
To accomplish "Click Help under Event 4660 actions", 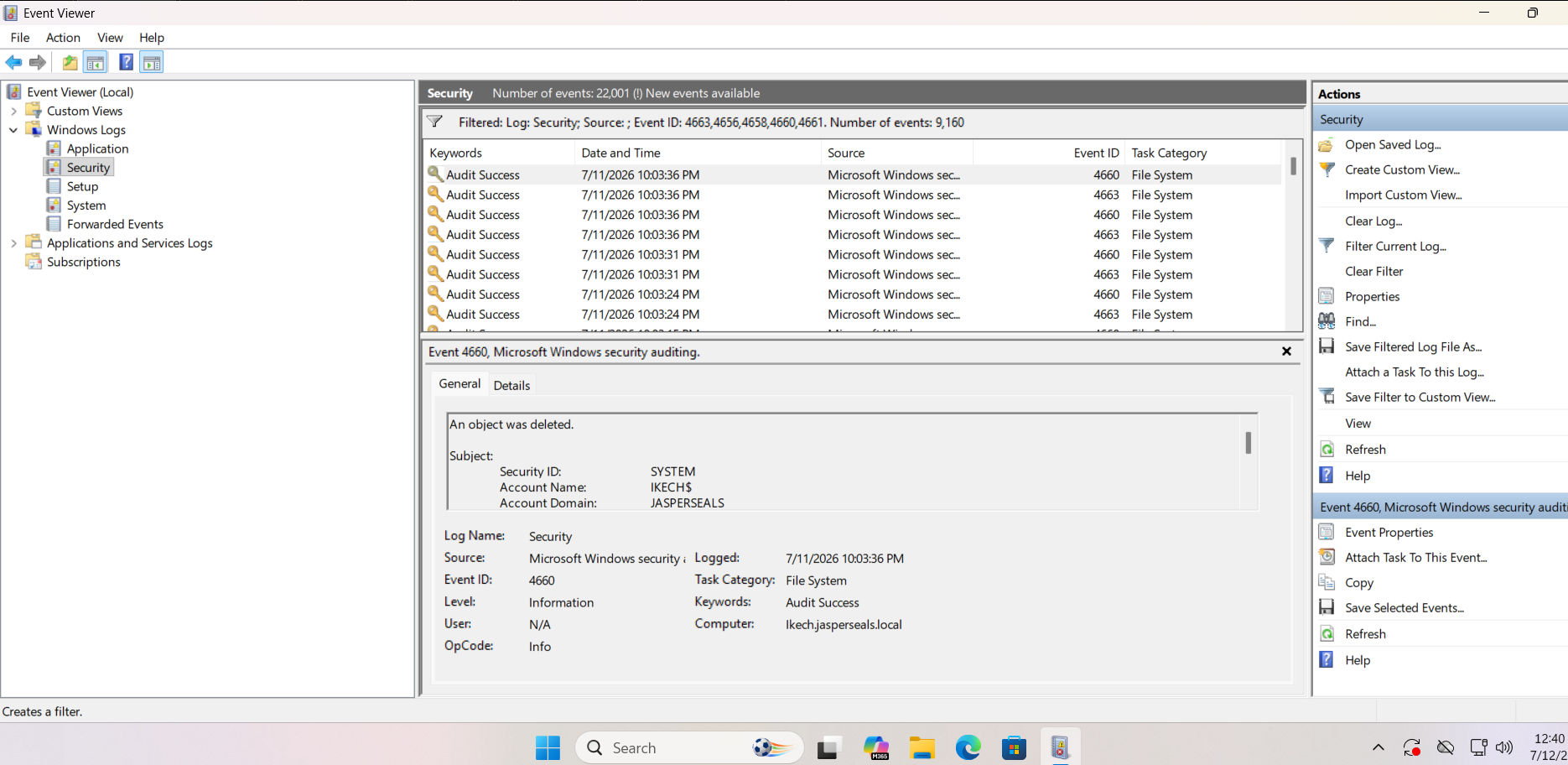I will click(x=1358, y=660).
